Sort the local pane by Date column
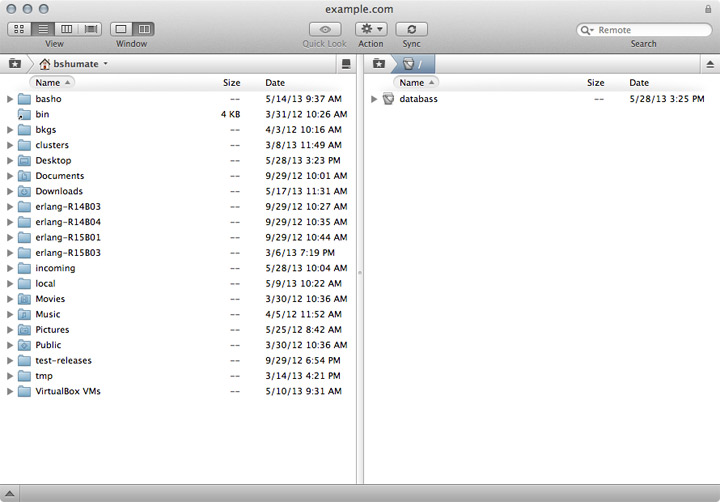The image size is (720, 502). pos(275,83)
